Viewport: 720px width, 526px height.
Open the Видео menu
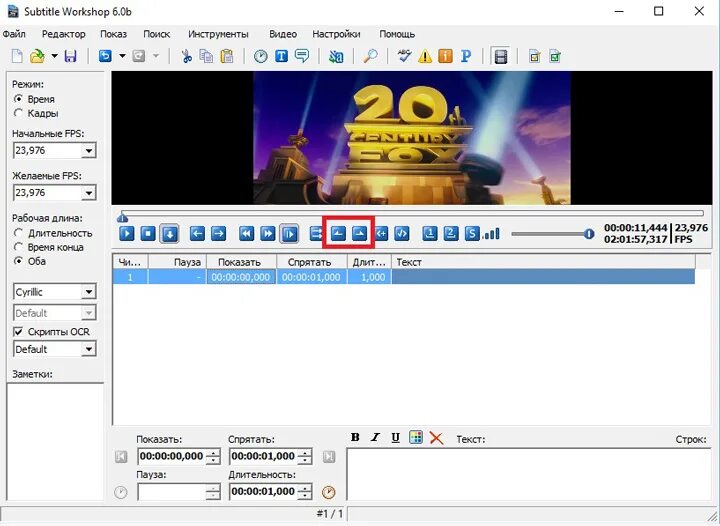coord(283,34)
